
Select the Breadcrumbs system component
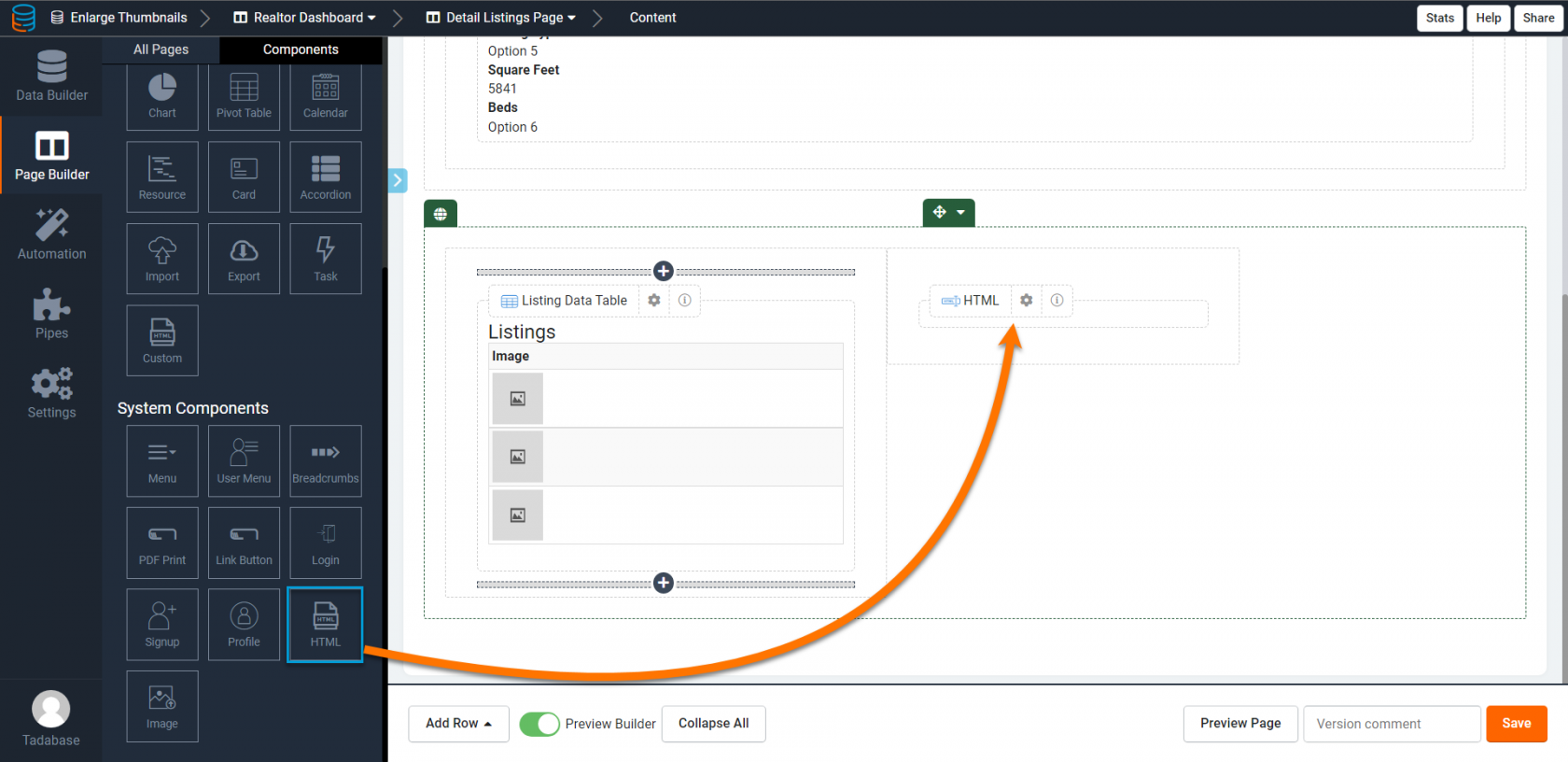(326, 461)
